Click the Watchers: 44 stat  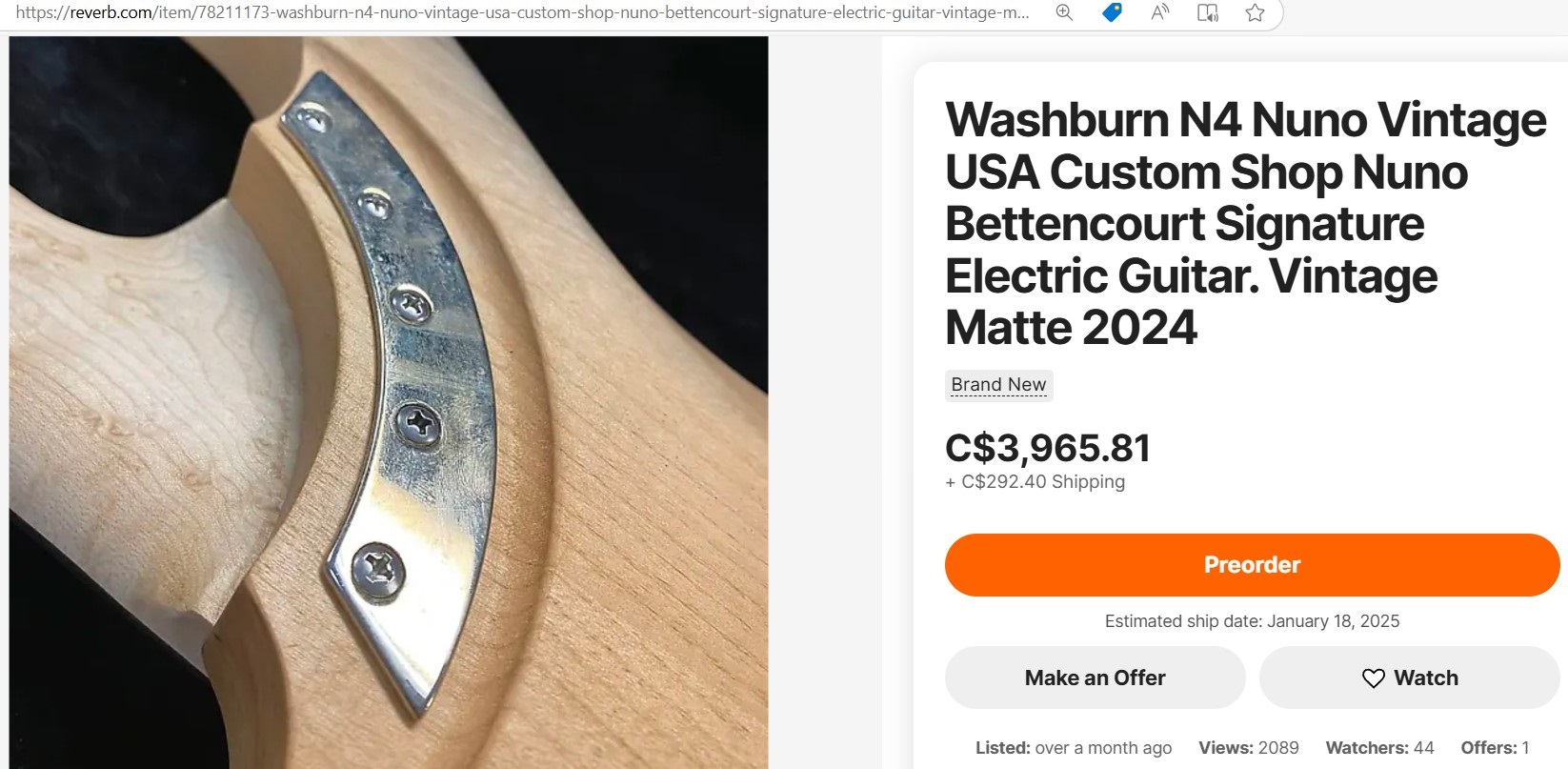[x=1379, y=748]
